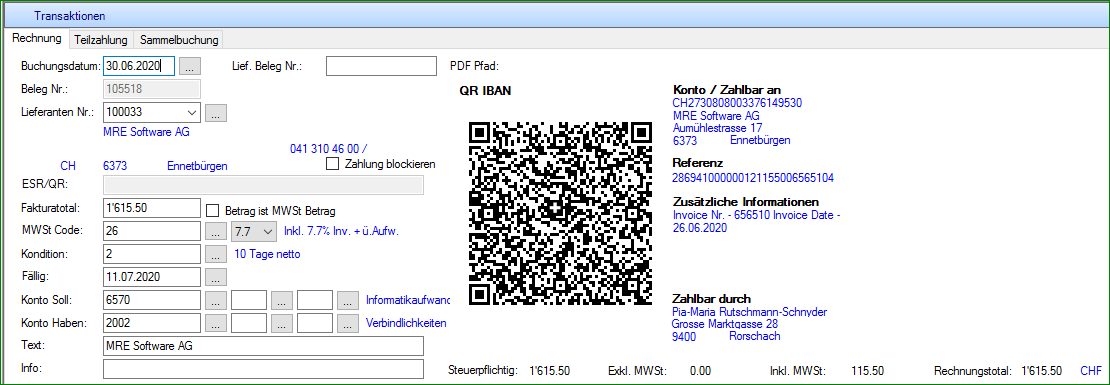Click the Lief. Beleg Nr. input field
The height and width of the screenshot is (385, 1110).
click(x=382, y=66)
